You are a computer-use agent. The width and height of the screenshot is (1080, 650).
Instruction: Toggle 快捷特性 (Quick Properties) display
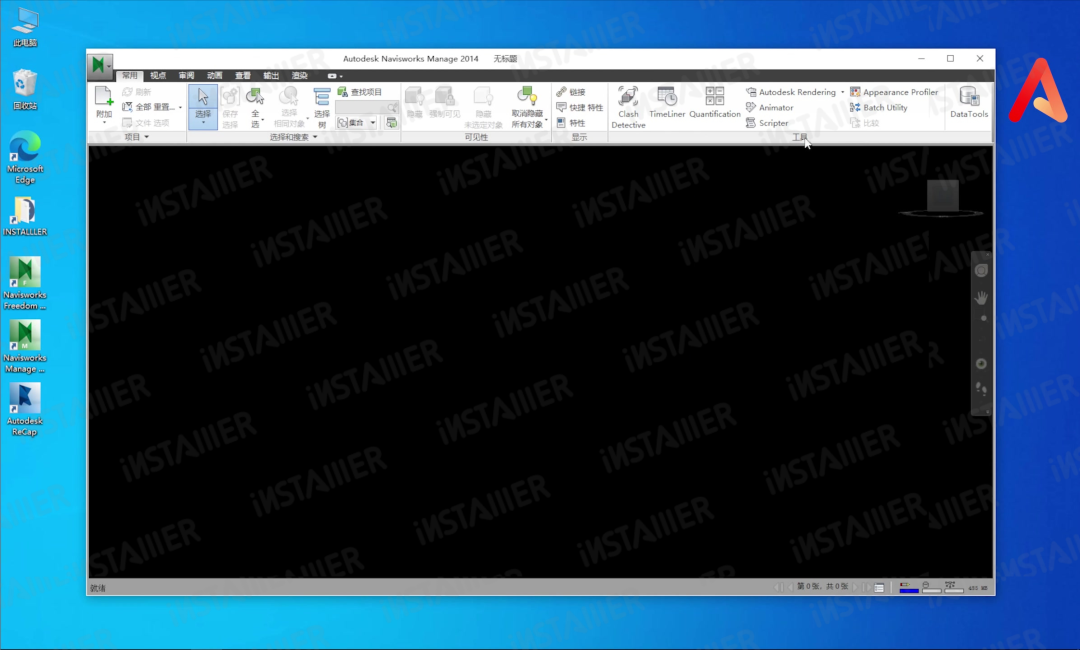[x=579, y=107]
